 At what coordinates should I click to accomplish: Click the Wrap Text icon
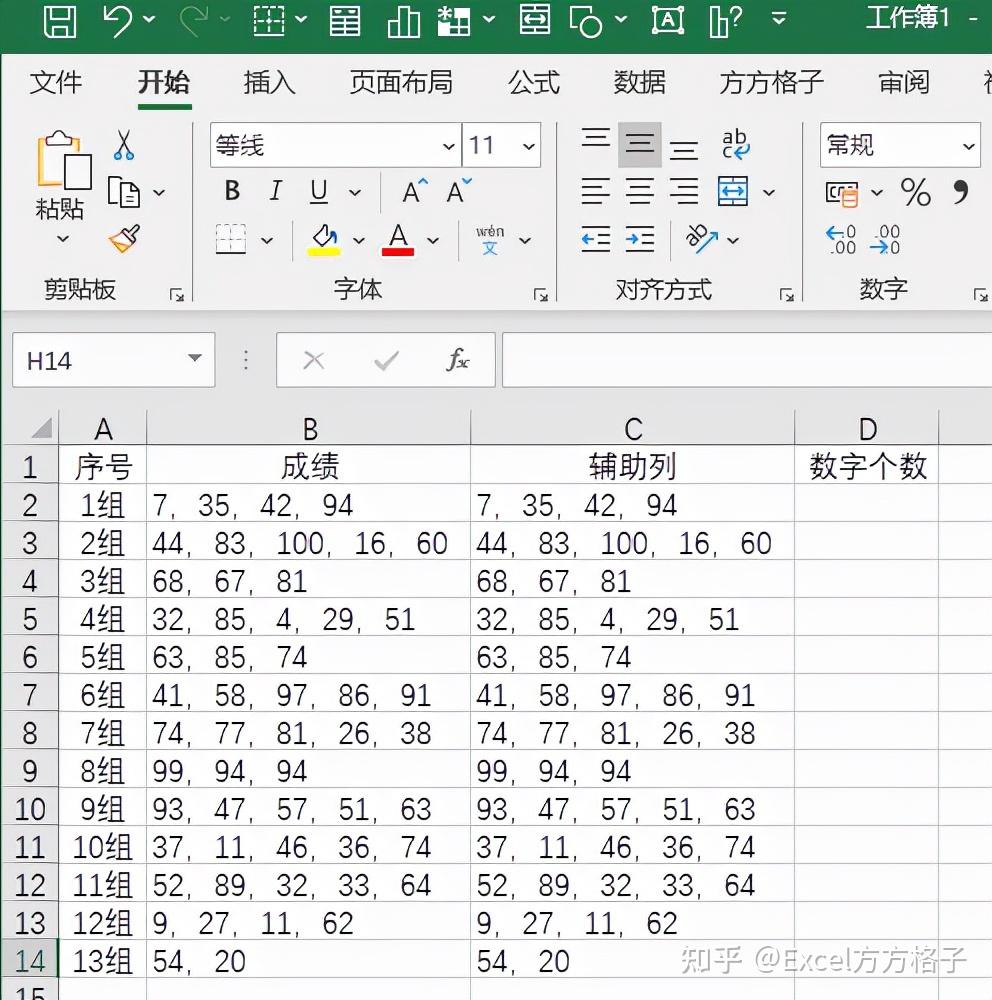coord(736,145)
